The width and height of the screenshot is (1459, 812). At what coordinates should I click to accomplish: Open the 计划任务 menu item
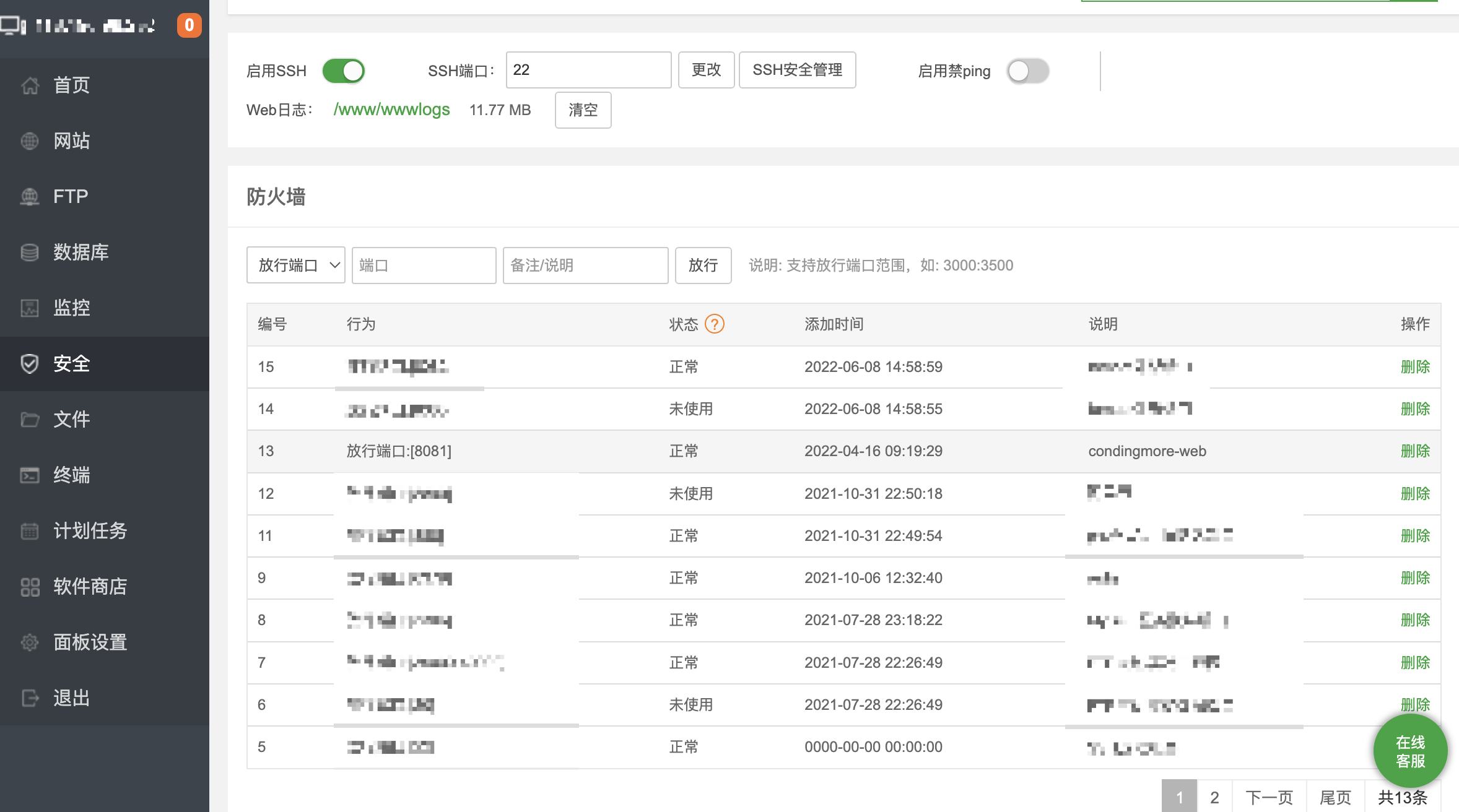[90, 531]
